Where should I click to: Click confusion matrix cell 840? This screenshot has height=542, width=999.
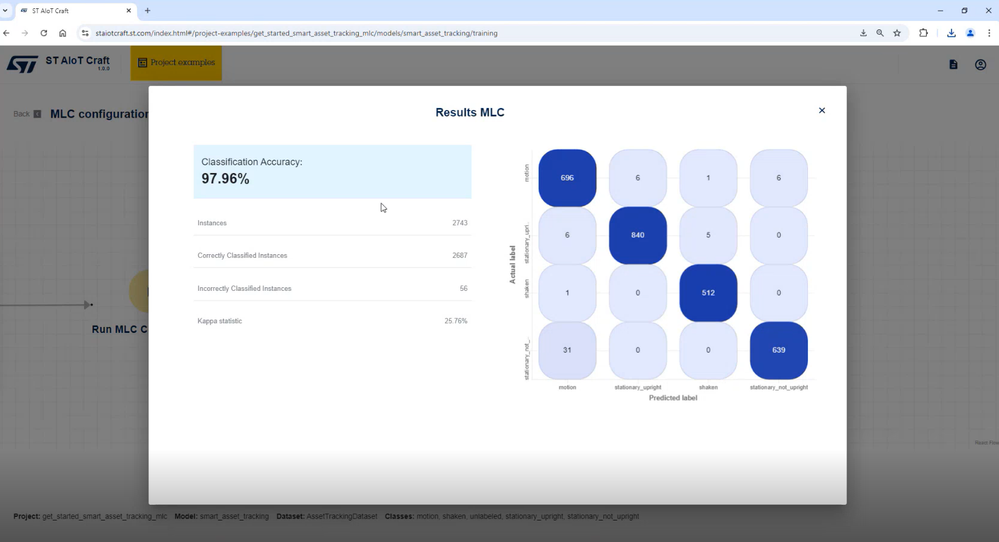(x=638, y=235)
